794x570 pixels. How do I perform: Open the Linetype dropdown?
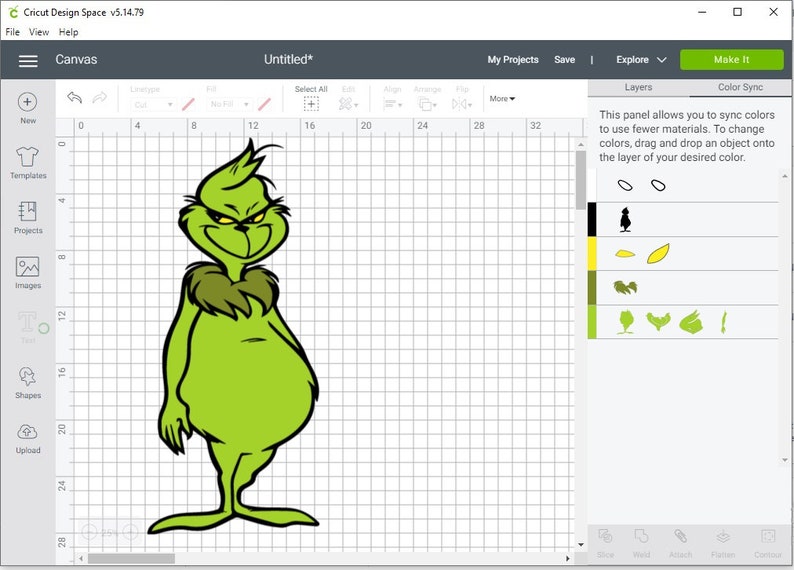(x=153, y=105)
